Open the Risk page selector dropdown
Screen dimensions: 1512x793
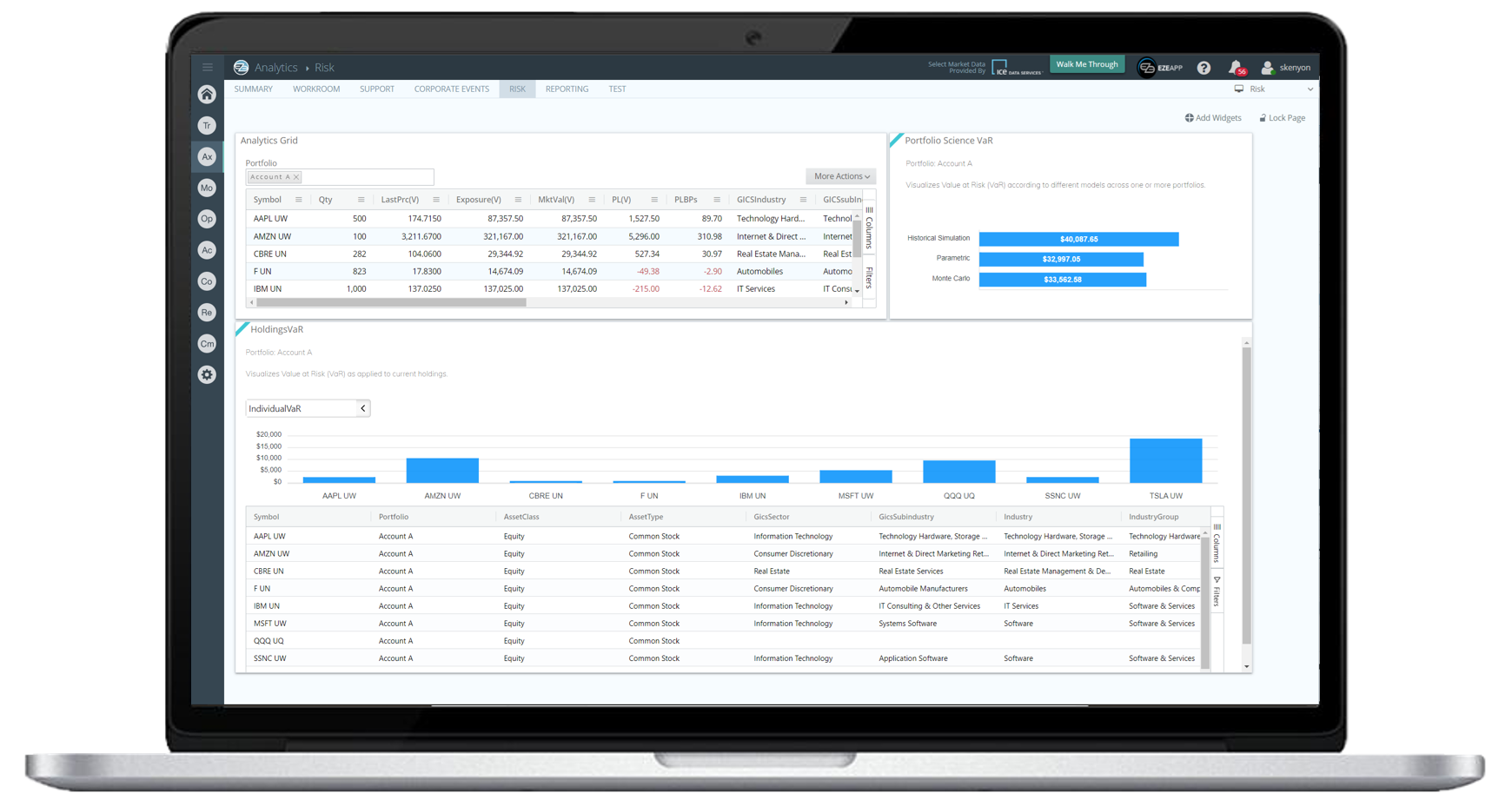(x=1273, y=89)
